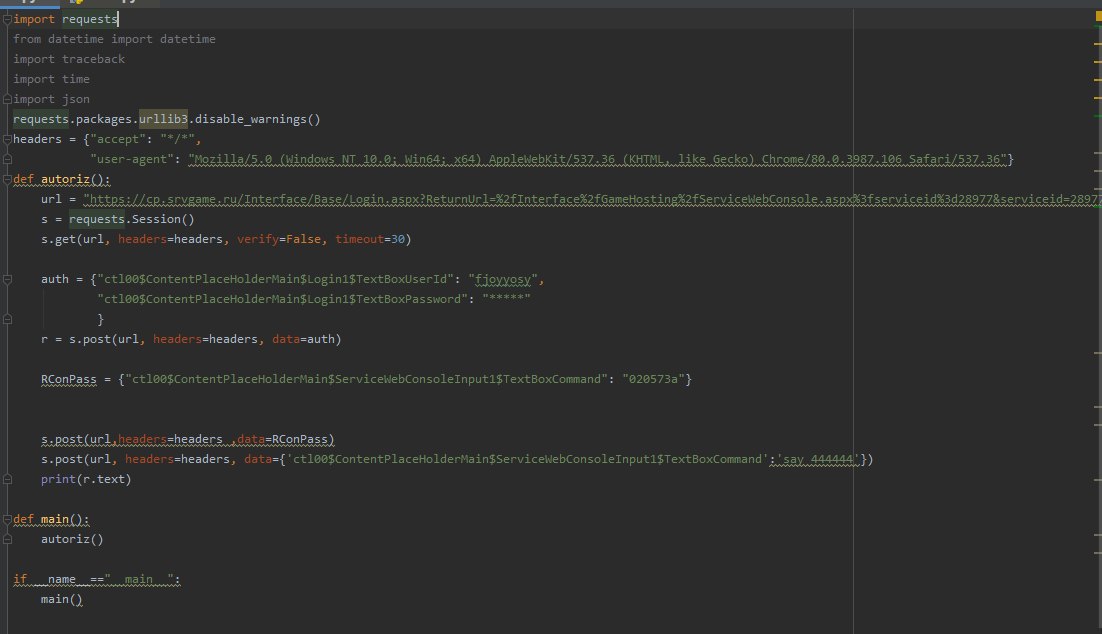Click the fold end marker beside 'print(r.text)'
The image size is (1102, 634).
point(7,479)
